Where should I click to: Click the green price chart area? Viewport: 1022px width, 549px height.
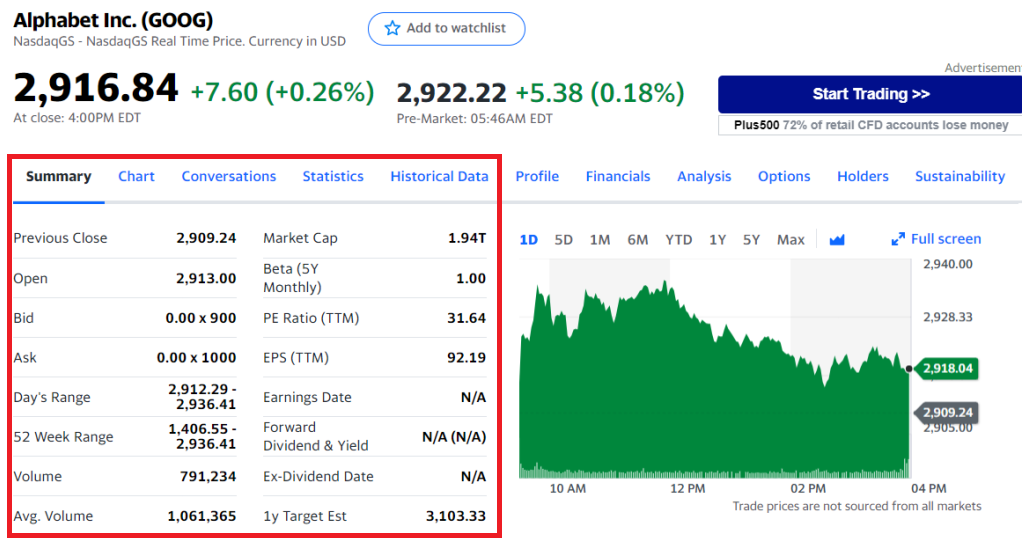(x=700, y=400)
